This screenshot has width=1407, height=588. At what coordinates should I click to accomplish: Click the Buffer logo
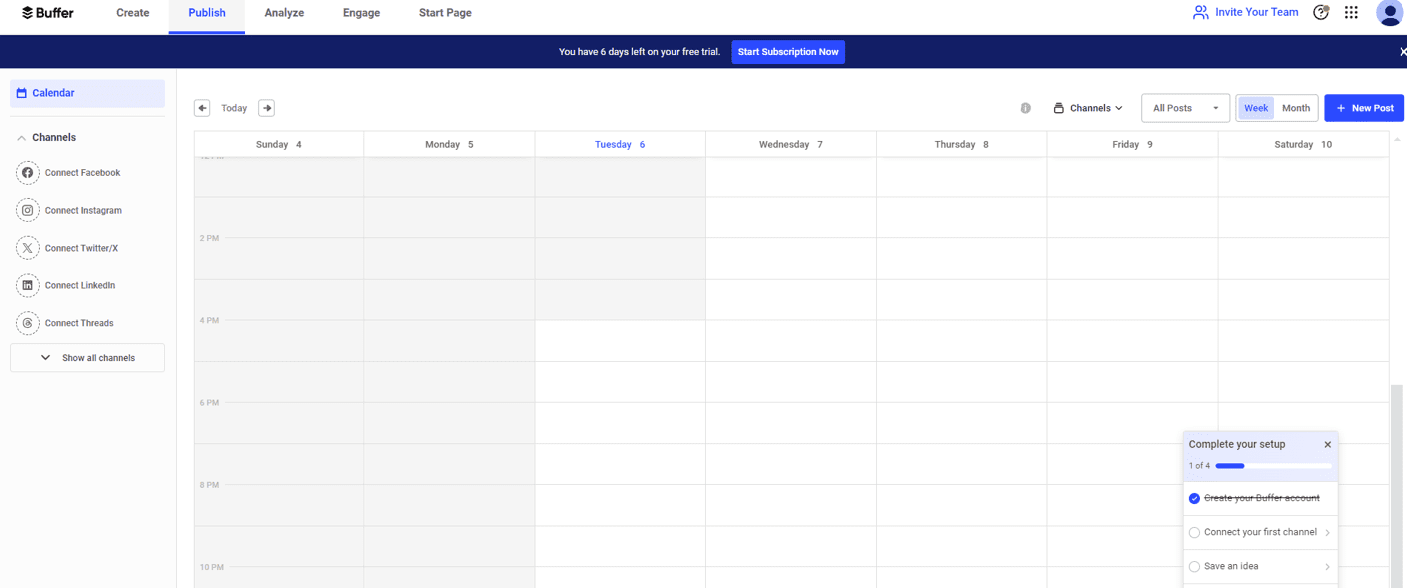[x=48, y=13]
